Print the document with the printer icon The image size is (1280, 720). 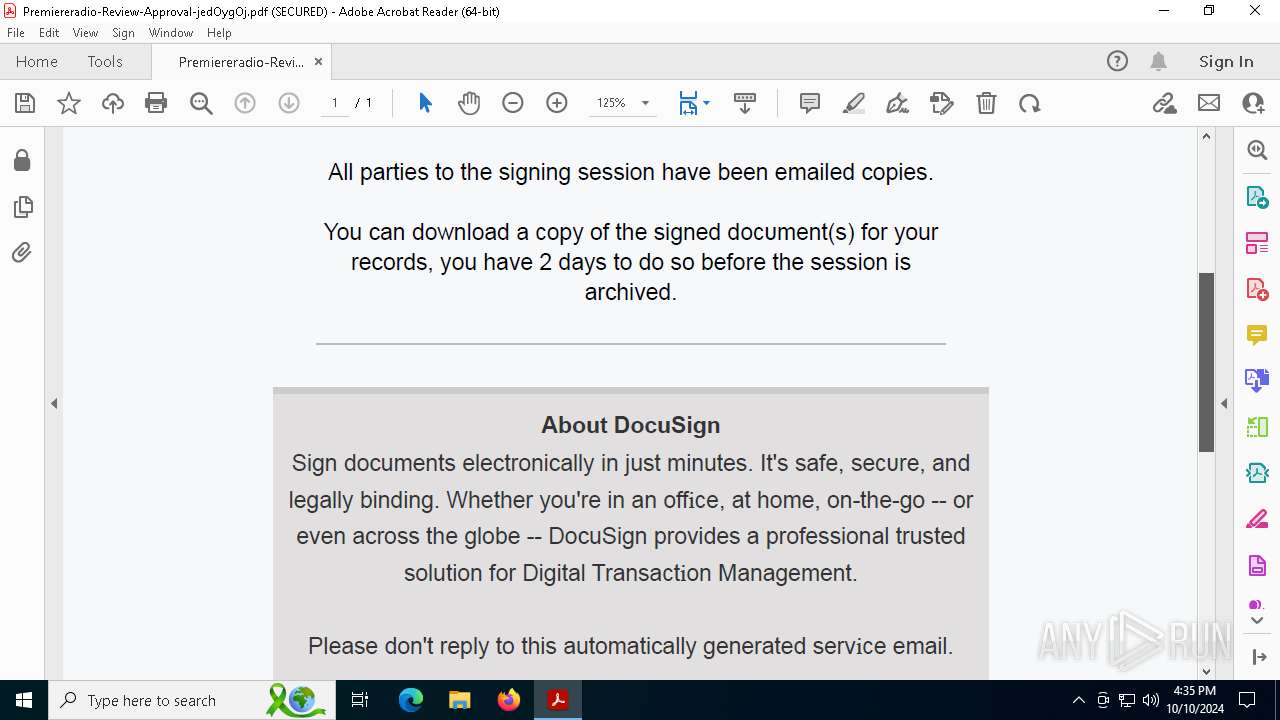pos(156,103)
